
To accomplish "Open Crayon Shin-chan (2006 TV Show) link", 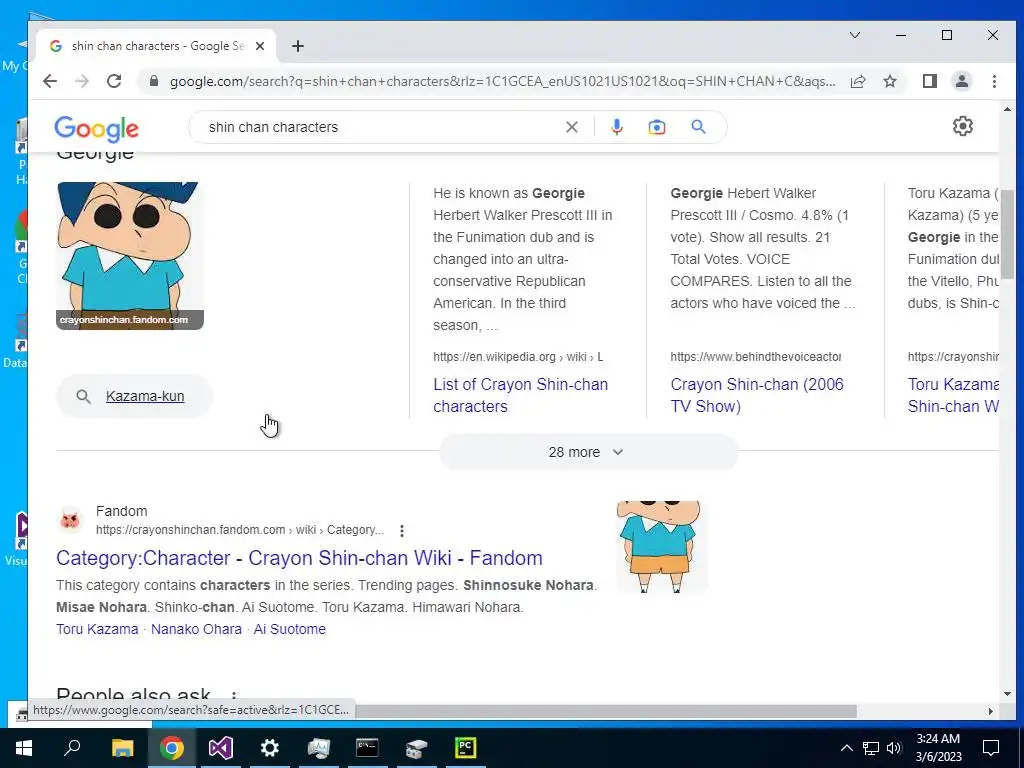I will (757, 395).
